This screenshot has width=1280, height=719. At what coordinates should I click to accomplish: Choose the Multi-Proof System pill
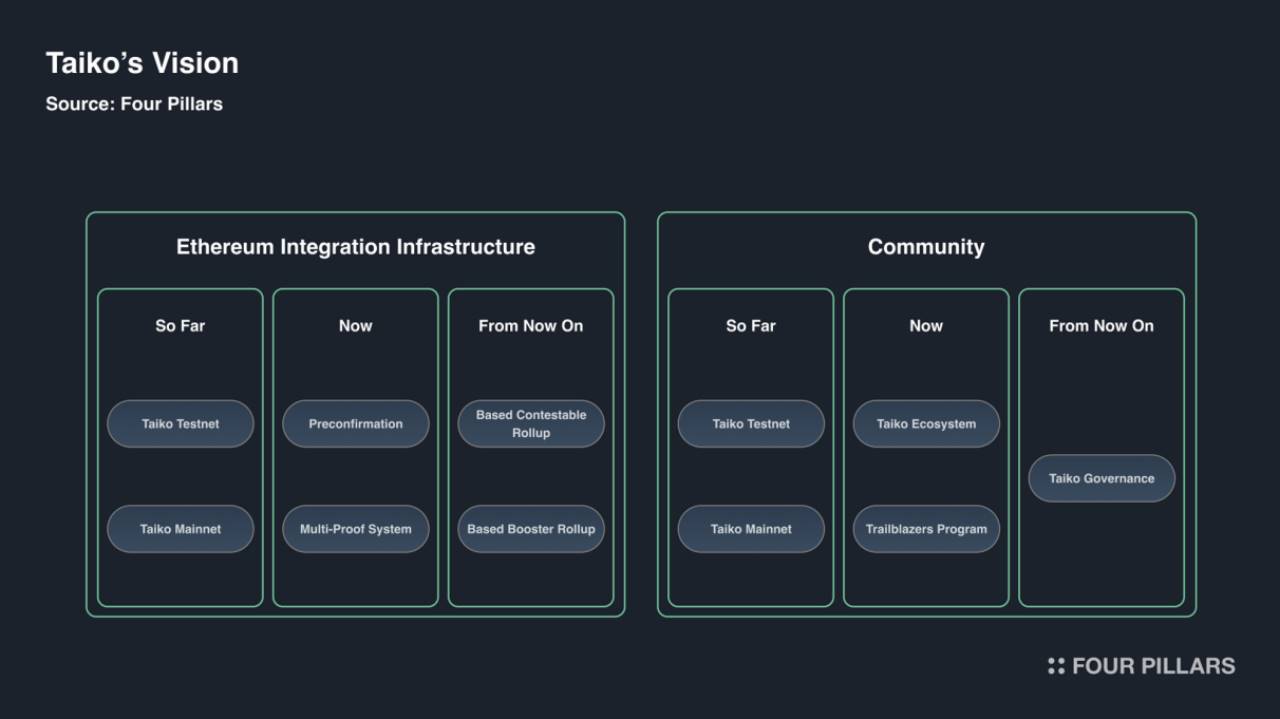(x=355, y=529)
